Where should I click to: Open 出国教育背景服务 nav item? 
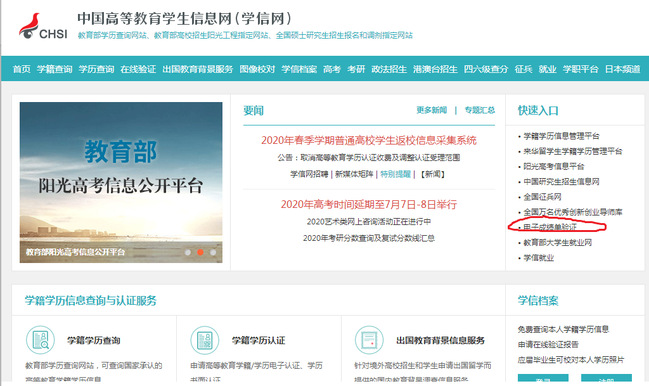(x=198, y=69)
